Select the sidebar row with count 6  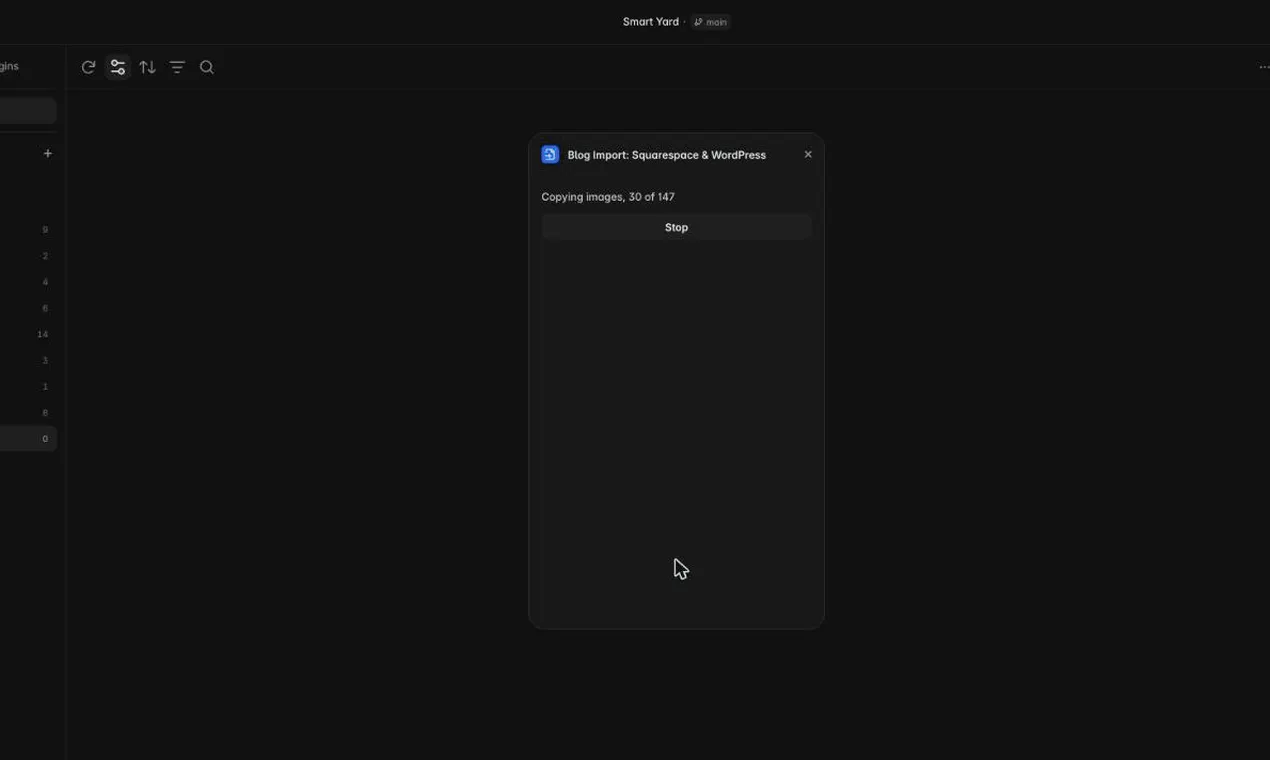coord(28,308)
